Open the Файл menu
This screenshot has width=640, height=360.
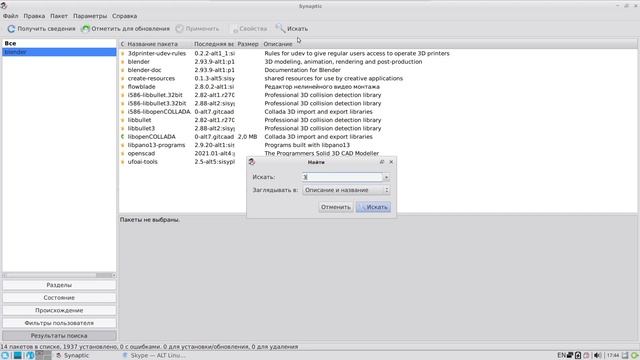(11, 16)
